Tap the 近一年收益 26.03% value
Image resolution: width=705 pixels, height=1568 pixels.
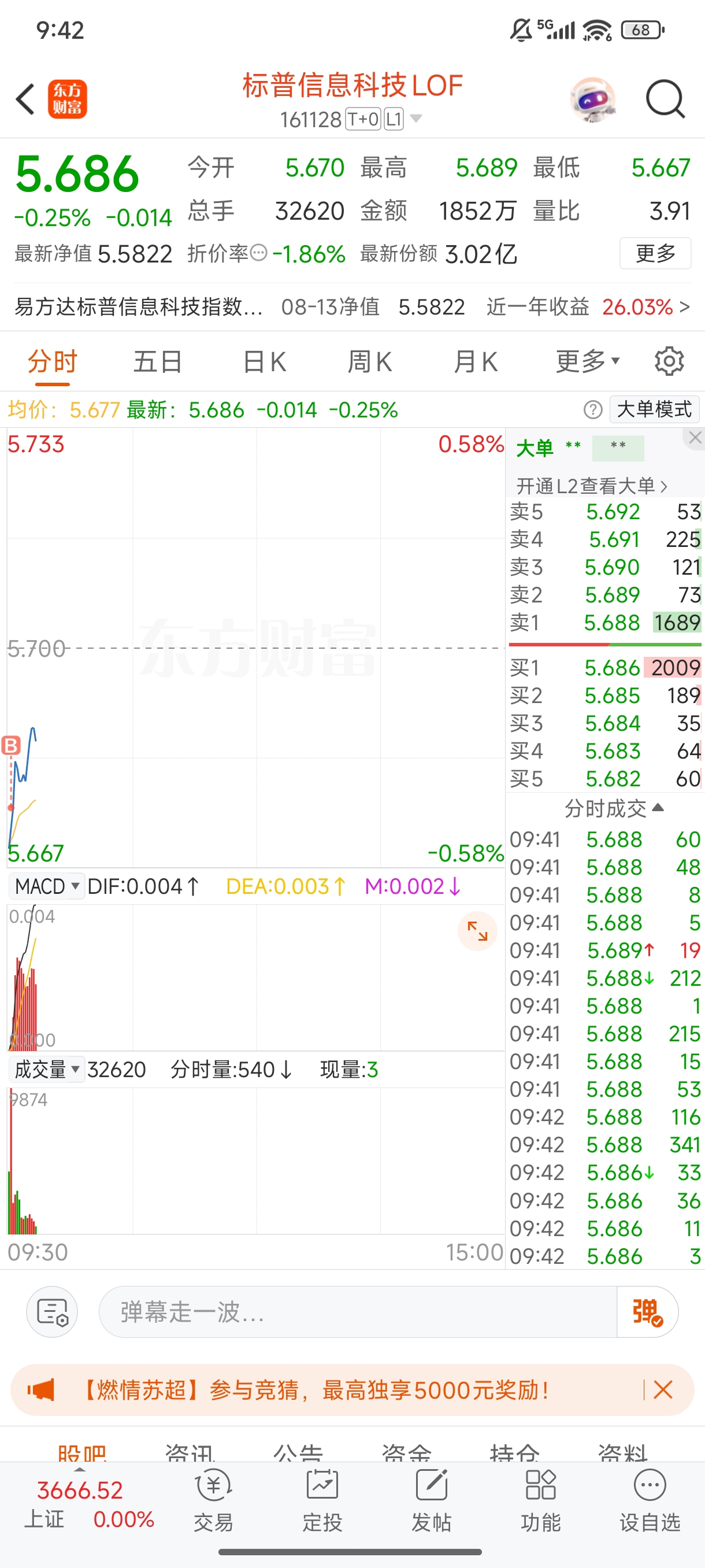pos(637,307)
